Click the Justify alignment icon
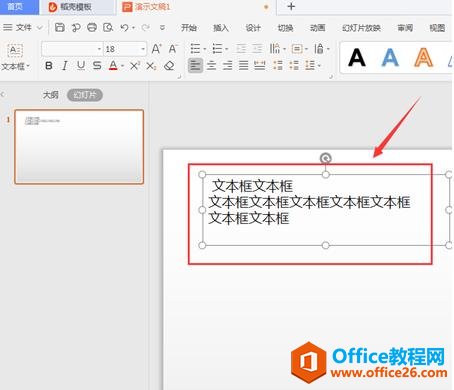Viewport: 454px width, 390px height. [244, 65]
